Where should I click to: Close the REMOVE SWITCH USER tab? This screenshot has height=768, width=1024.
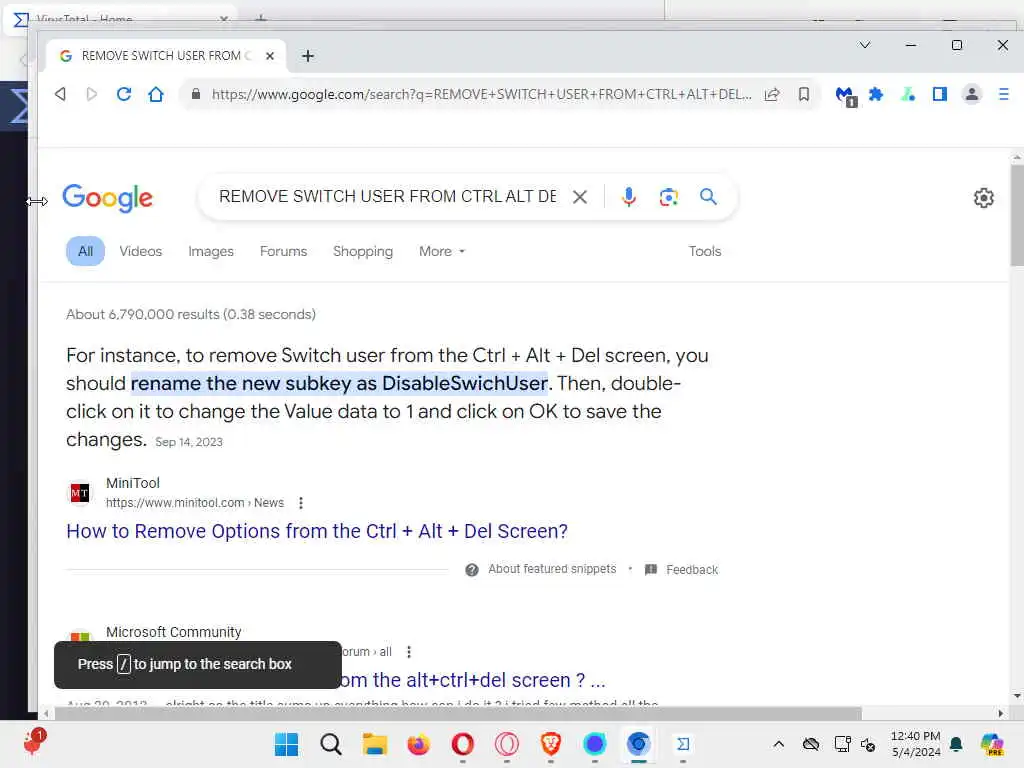click(x=270, y=56)
